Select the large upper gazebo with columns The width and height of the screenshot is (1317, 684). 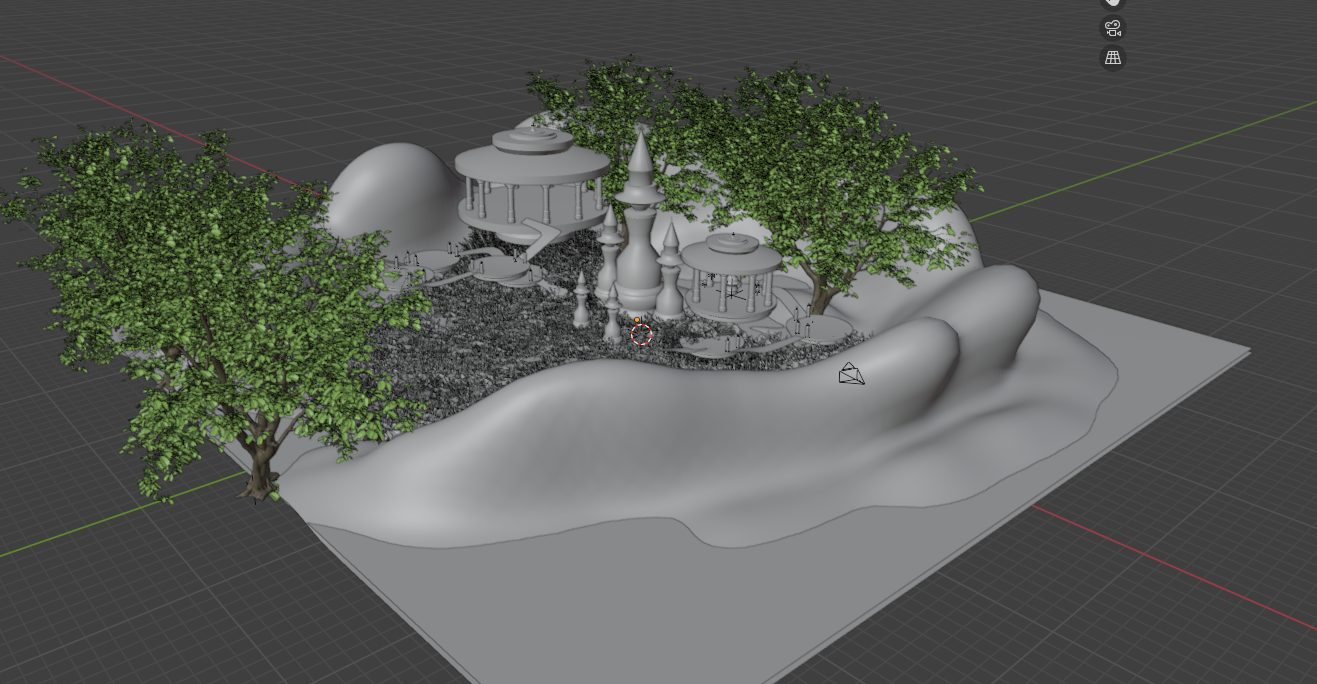point(532,184)
